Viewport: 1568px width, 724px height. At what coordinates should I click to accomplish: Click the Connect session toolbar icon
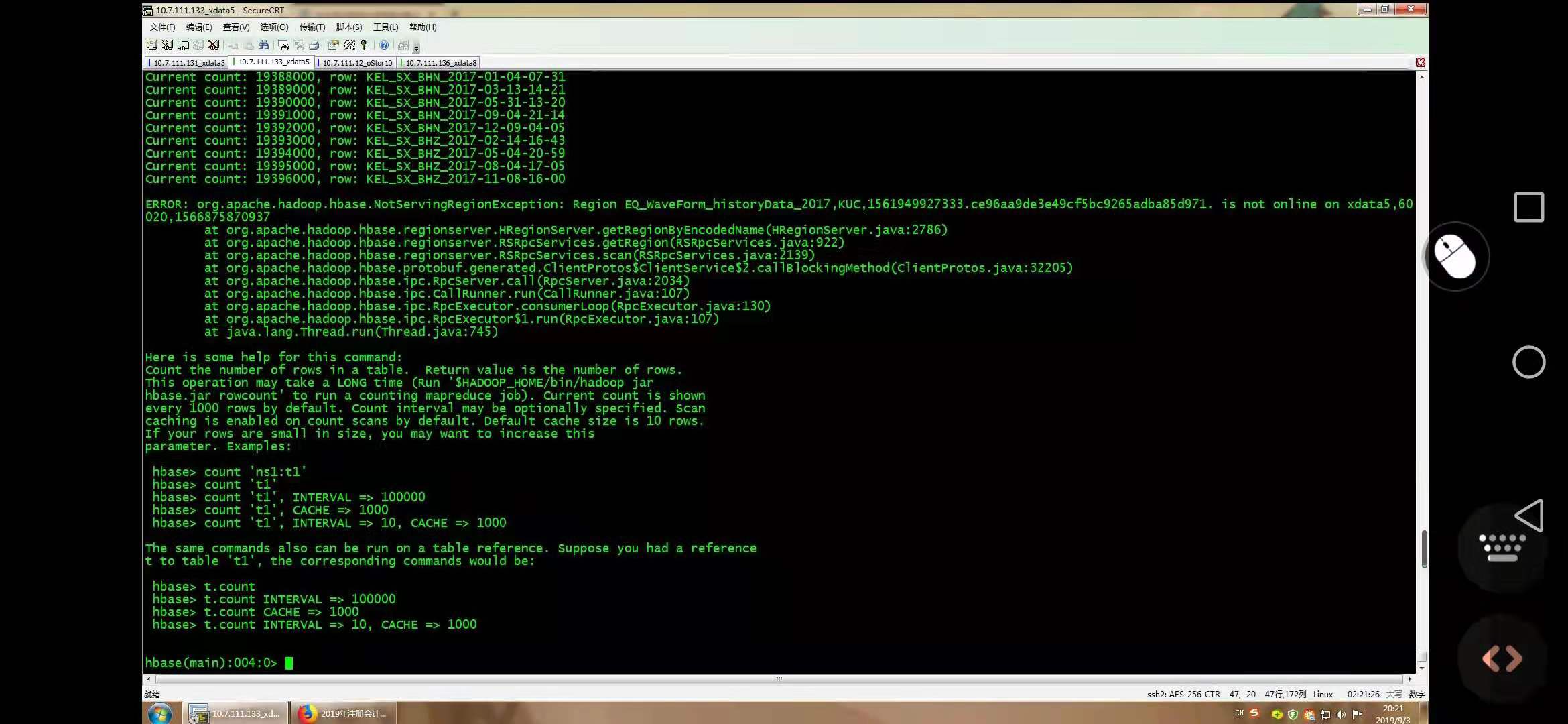point(152,45)
